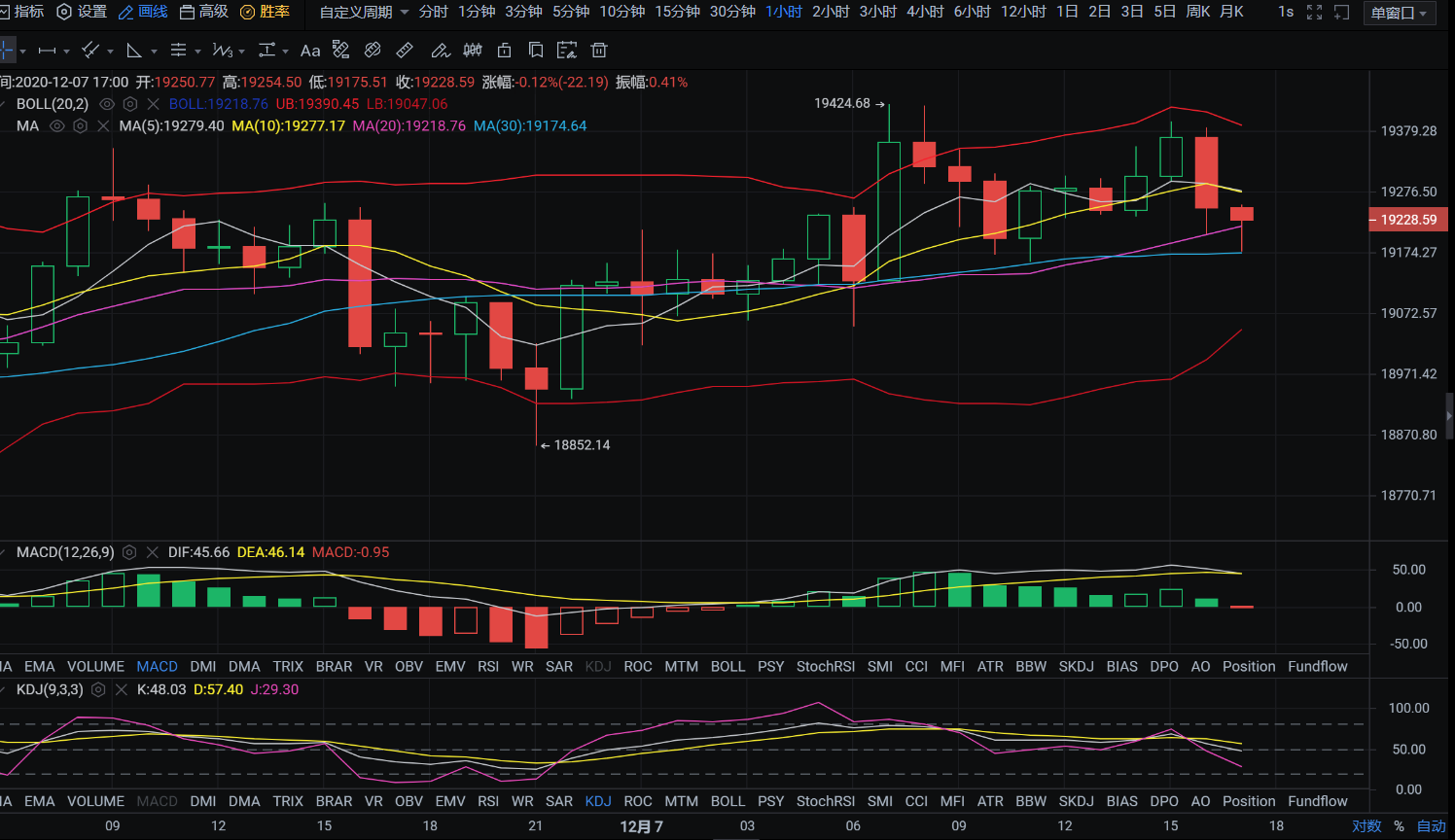Hide the MA indicator using its eye icon
The image size is (1455, 840).
[x=57, y=126]
